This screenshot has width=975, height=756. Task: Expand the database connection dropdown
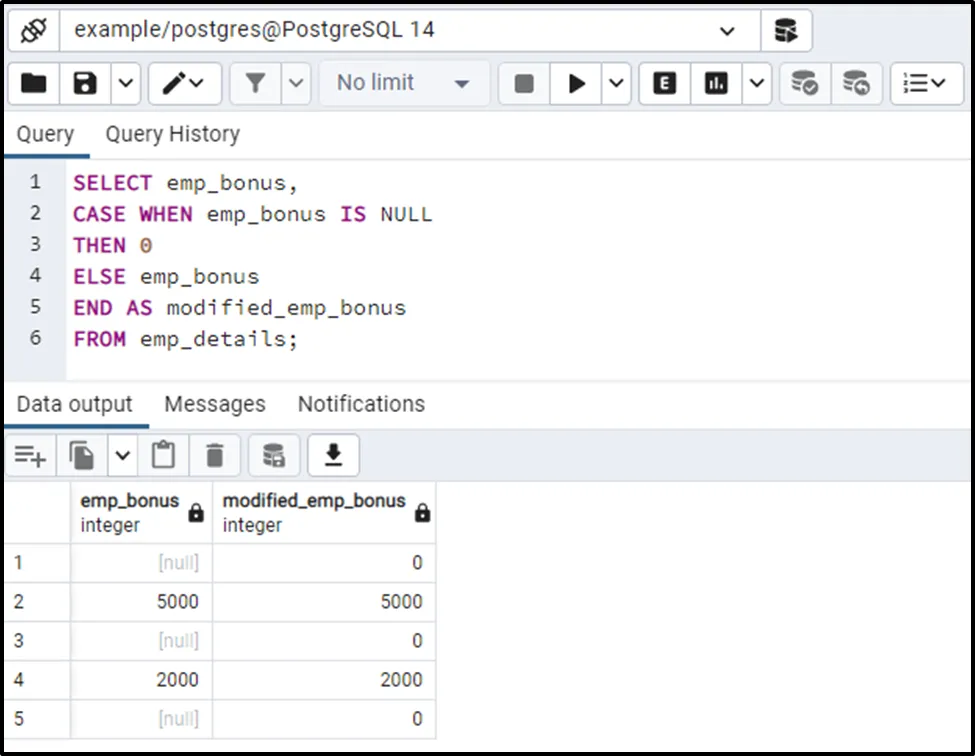pyautogui.click(x=727, y=30)
